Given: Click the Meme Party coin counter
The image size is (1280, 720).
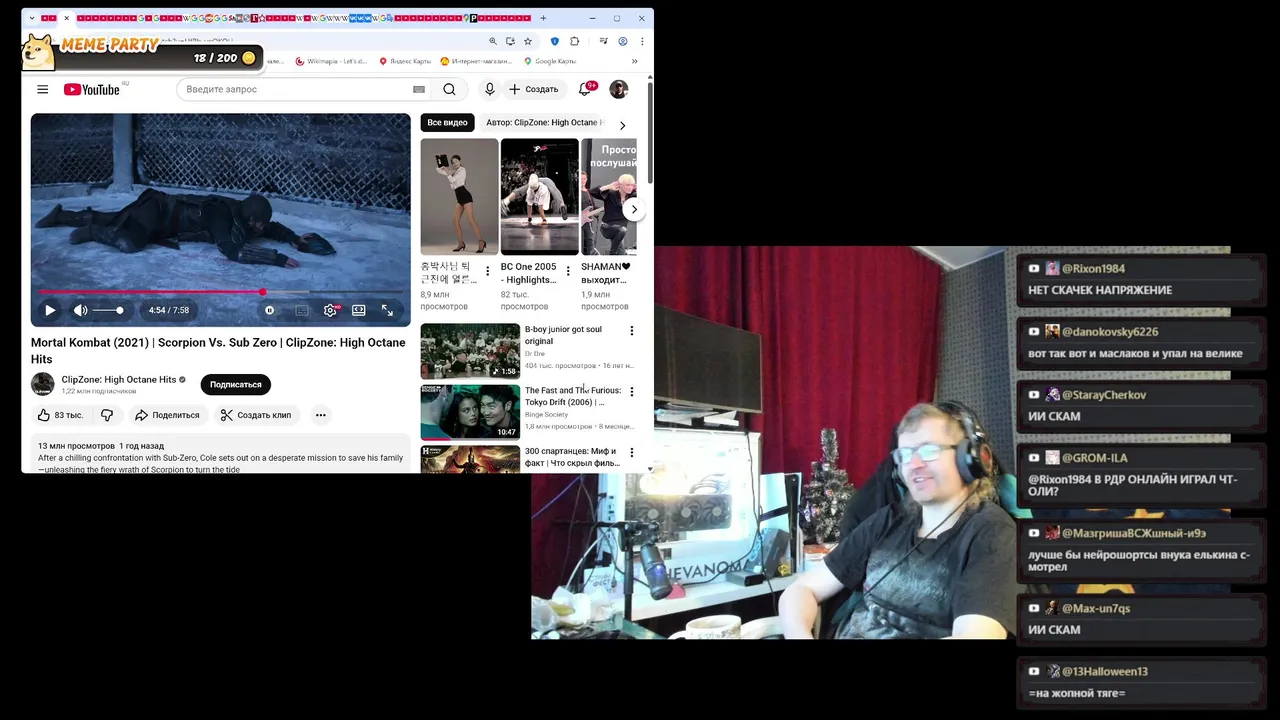Looking at the screenshot, I should pyautogui.click(x=225, y=58).
